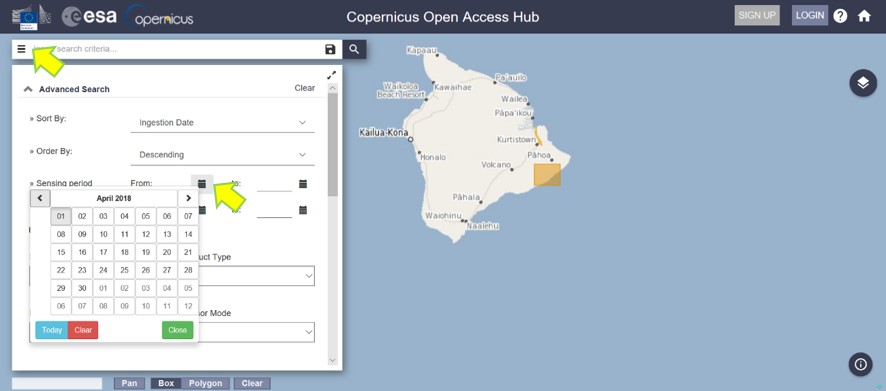Select Polygon drawing mode
This screenshot has height=391, width=886.
[x=205, y=383]
